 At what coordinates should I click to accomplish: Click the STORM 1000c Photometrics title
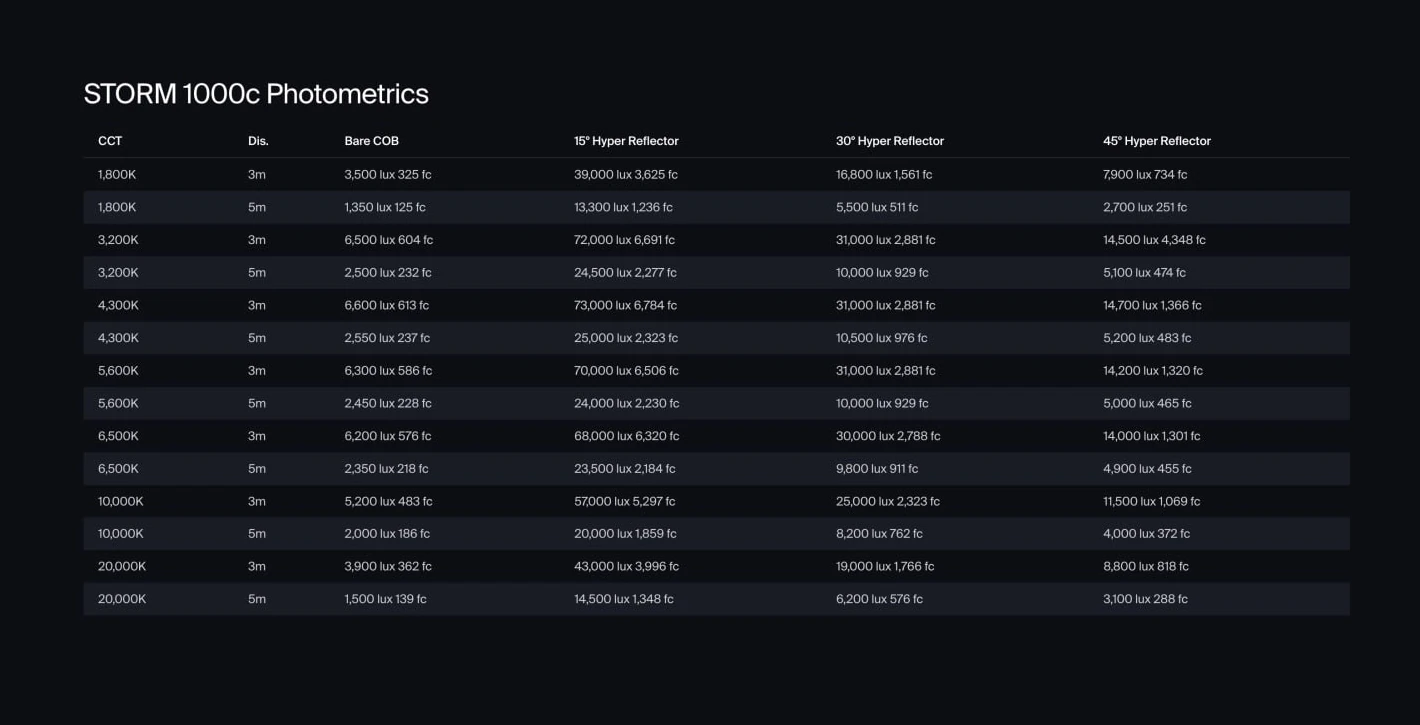pyautogui.click(x=256, y=94)
